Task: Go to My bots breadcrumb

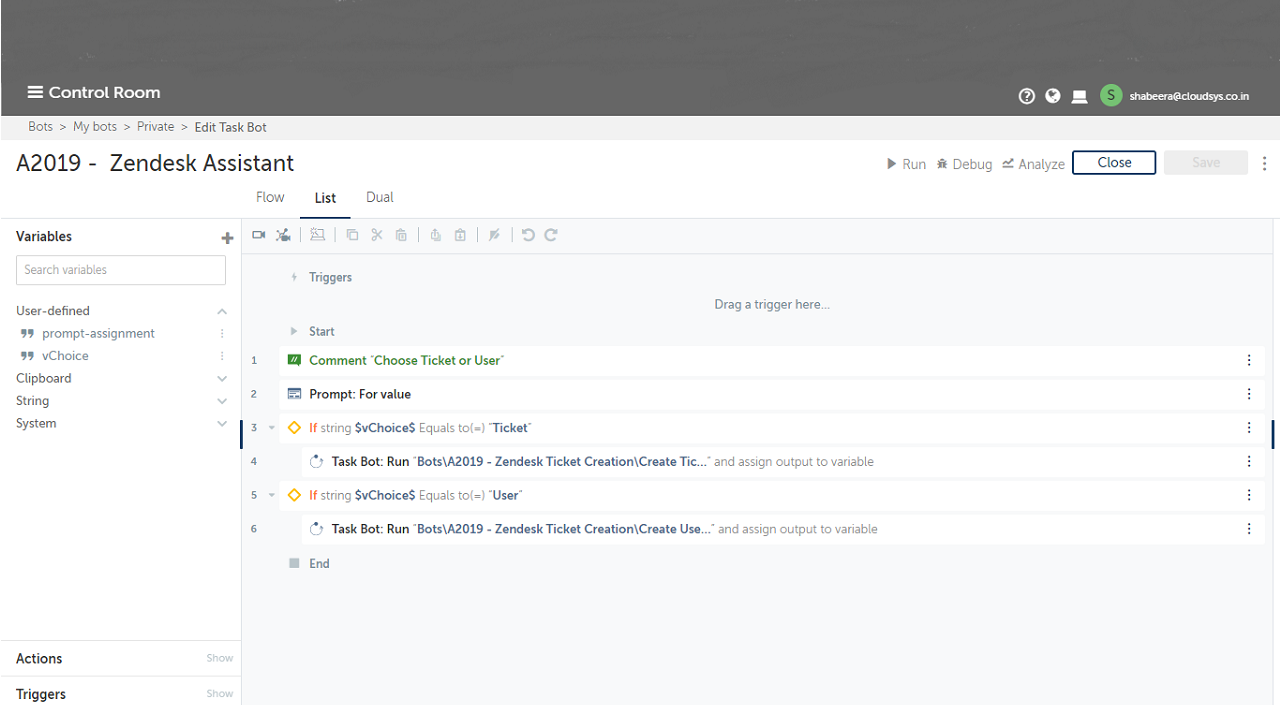Action: [95, 127]
